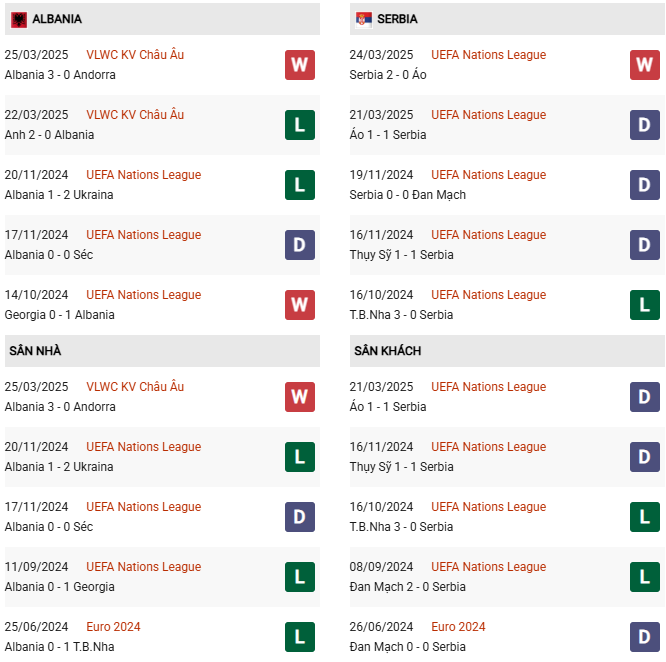Open the Euro 2024 link dated 25/06/2024
The image size is (666, 662).
[x=113, y=627]
